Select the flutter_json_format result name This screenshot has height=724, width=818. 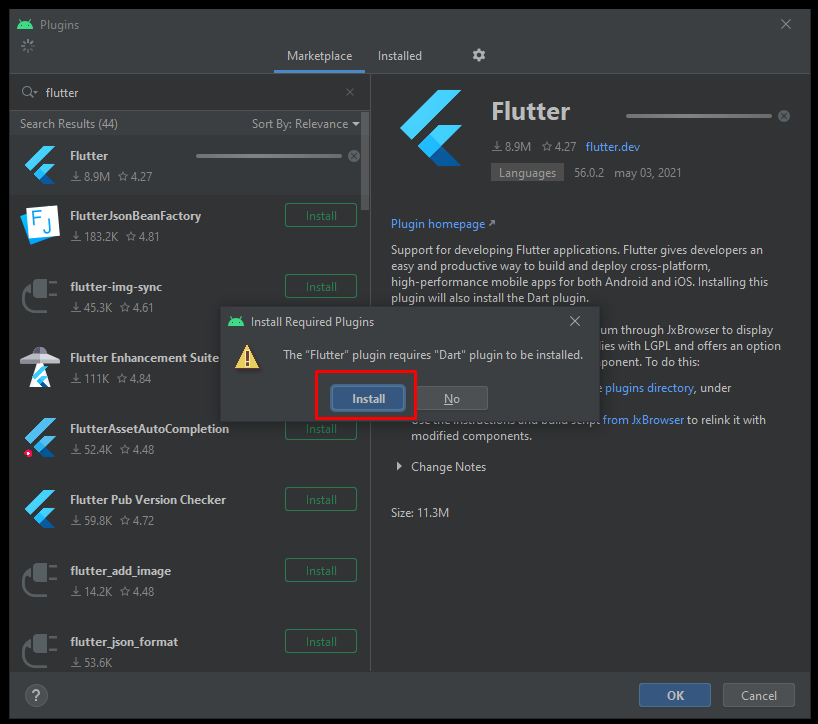pyautogui.click(x=124, y=642)
